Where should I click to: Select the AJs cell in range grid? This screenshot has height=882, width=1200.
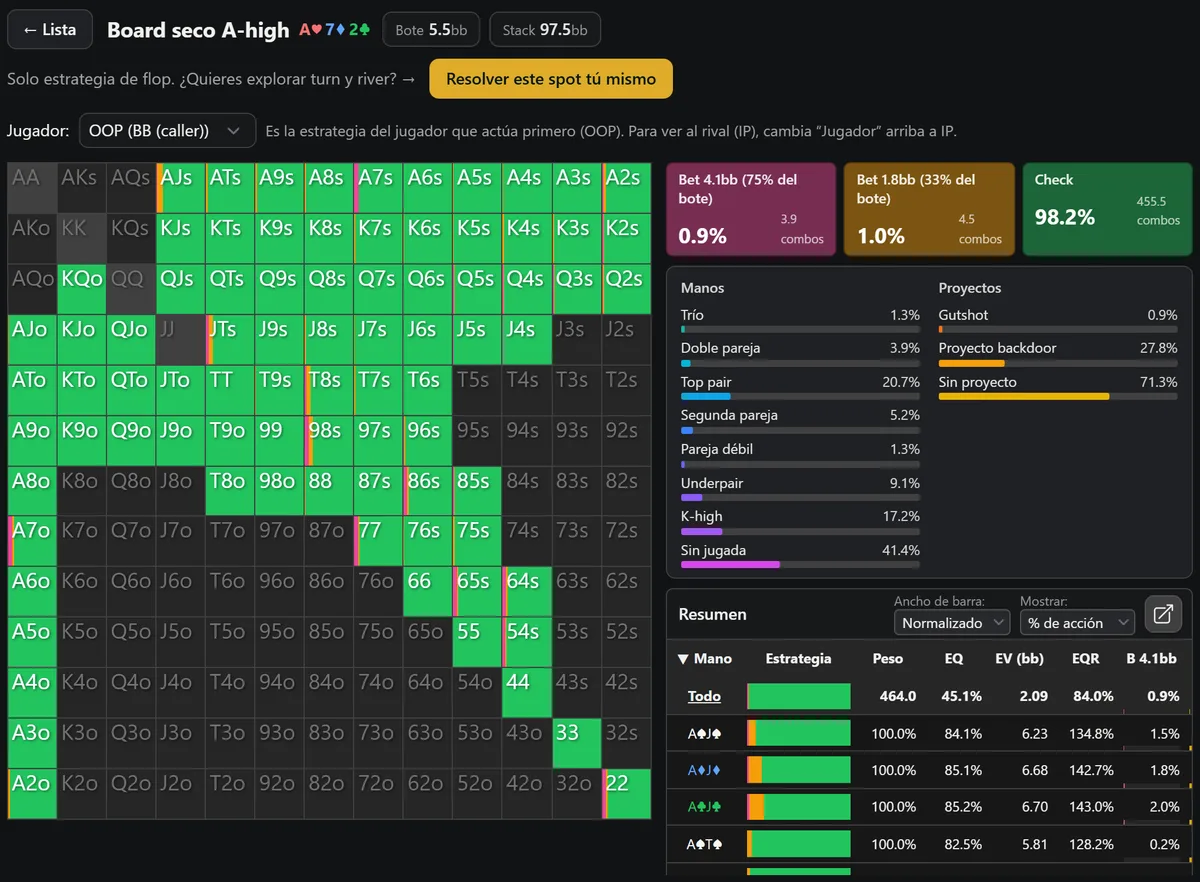tap(181, 187)
